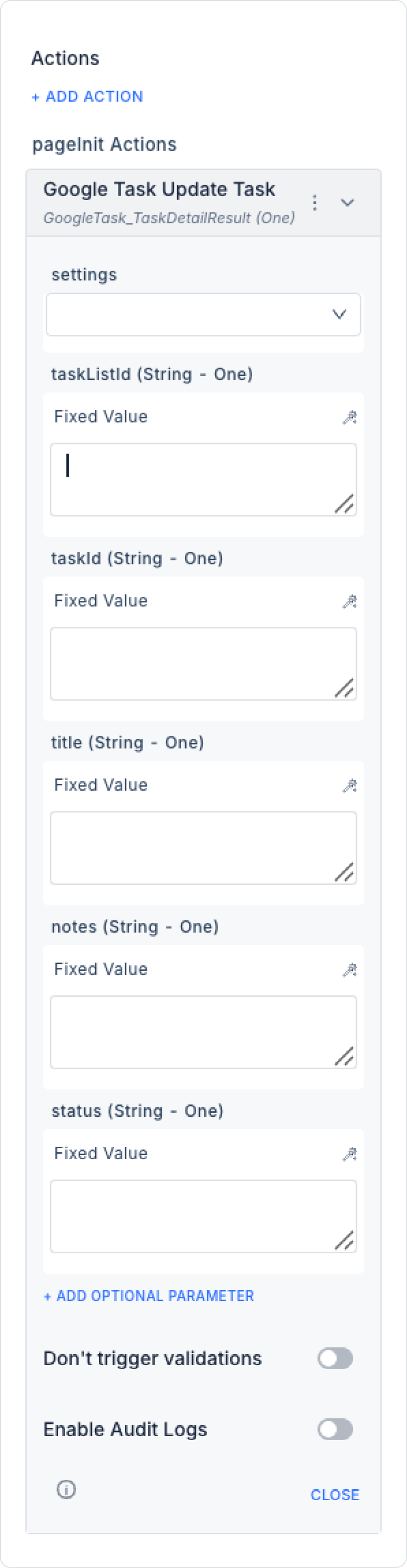Click the Close button
This screenshot has width=407, height=1568.
click(x=334, y=1494)
